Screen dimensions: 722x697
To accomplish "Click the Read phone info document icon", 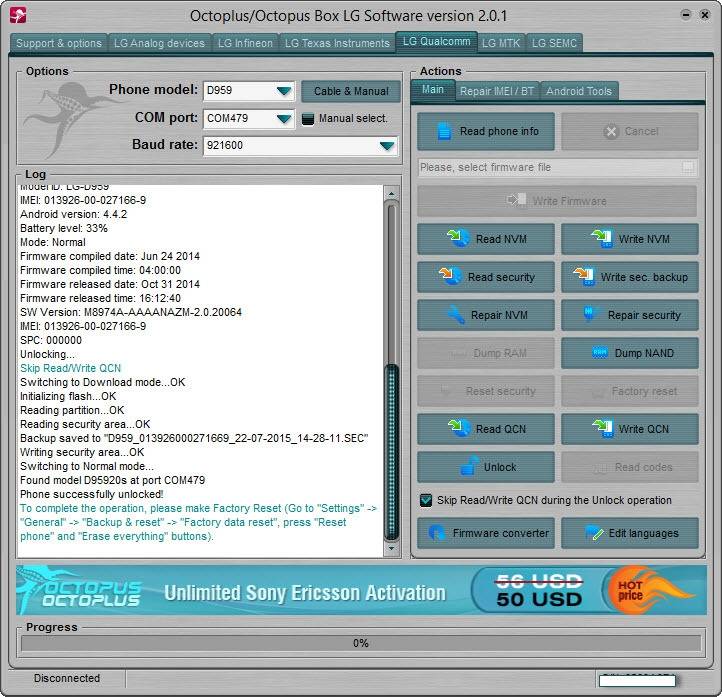I will coord(444,131).
